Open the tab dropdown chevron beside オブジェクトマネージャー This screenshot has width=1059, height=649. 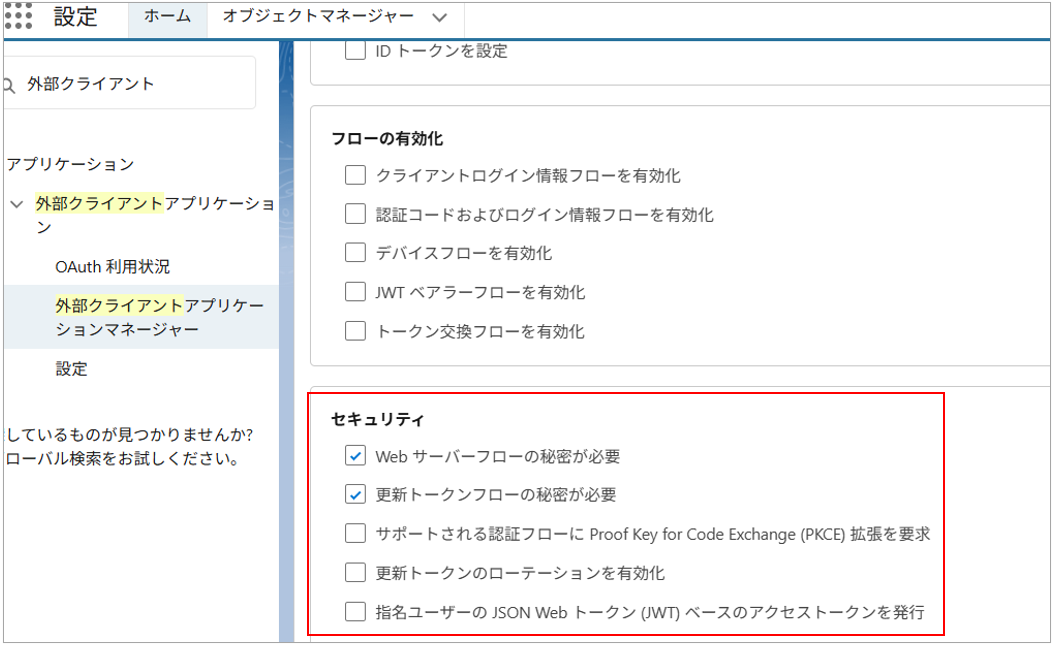point(440,17)
